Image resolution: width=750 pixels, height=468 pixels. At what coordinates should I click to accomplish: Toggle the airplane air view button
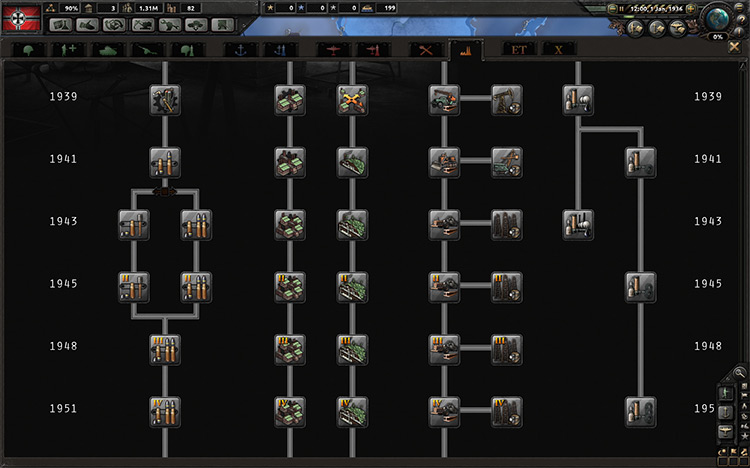point(726,431)
